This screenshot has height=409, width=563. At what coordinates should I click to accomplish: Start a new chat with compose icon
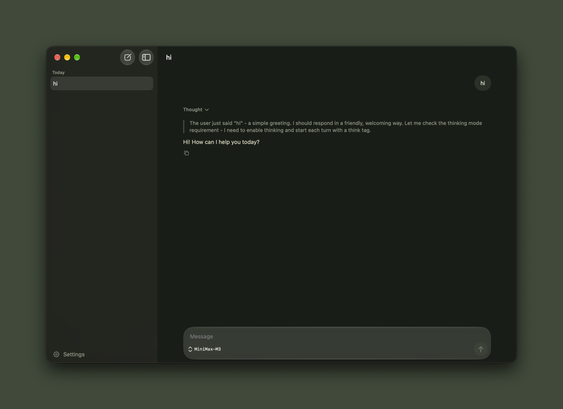coord(127,57)
